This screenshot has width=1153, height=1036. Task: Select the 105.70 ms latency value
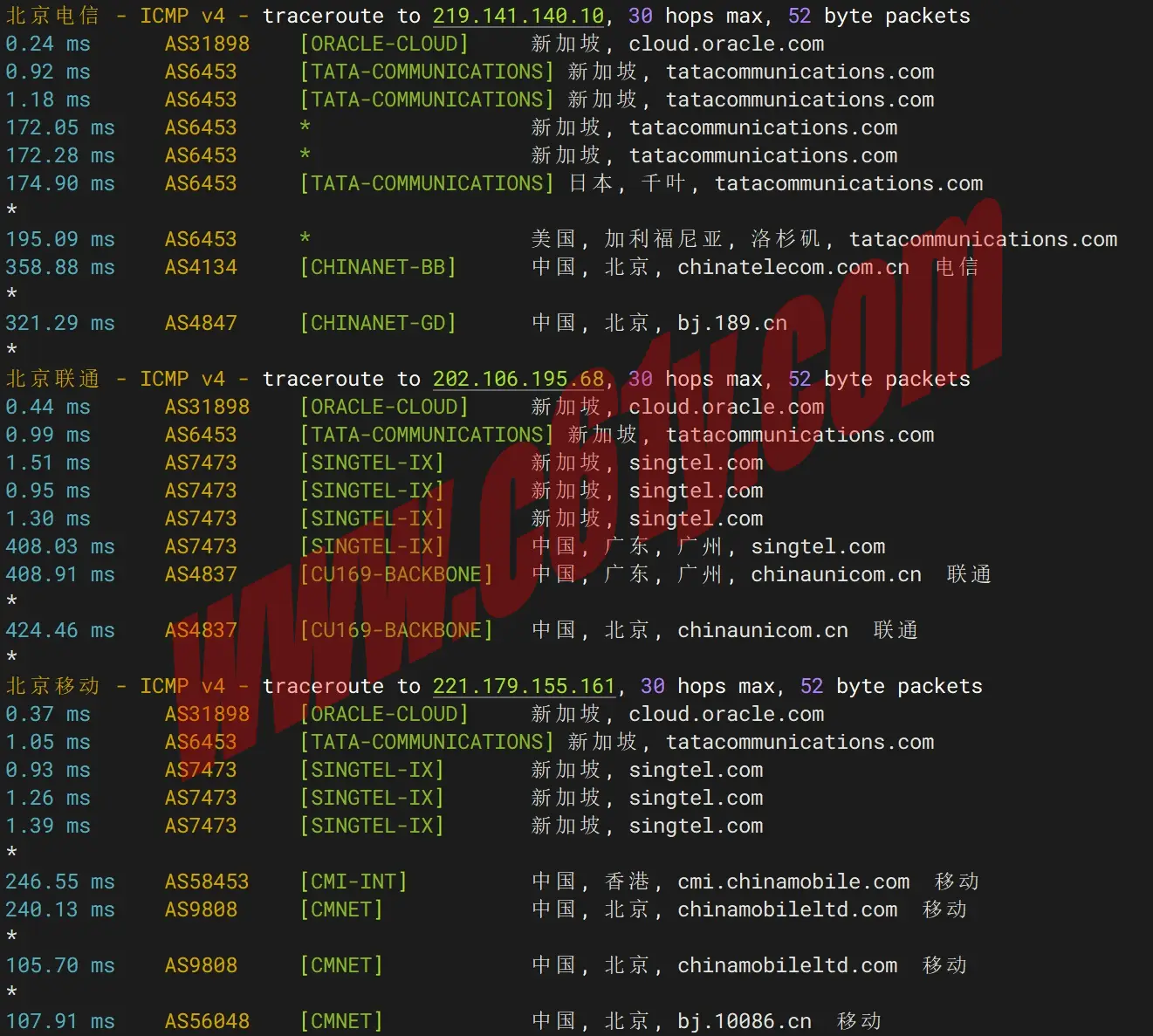[60, 965]
